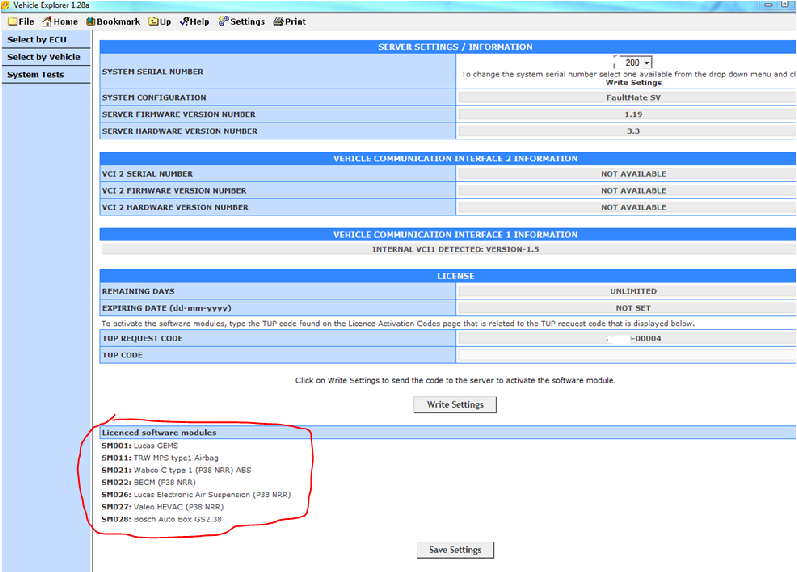The image size is (797, 572).
Task: Click the Home house icon
Action: (x=47, y=21)
